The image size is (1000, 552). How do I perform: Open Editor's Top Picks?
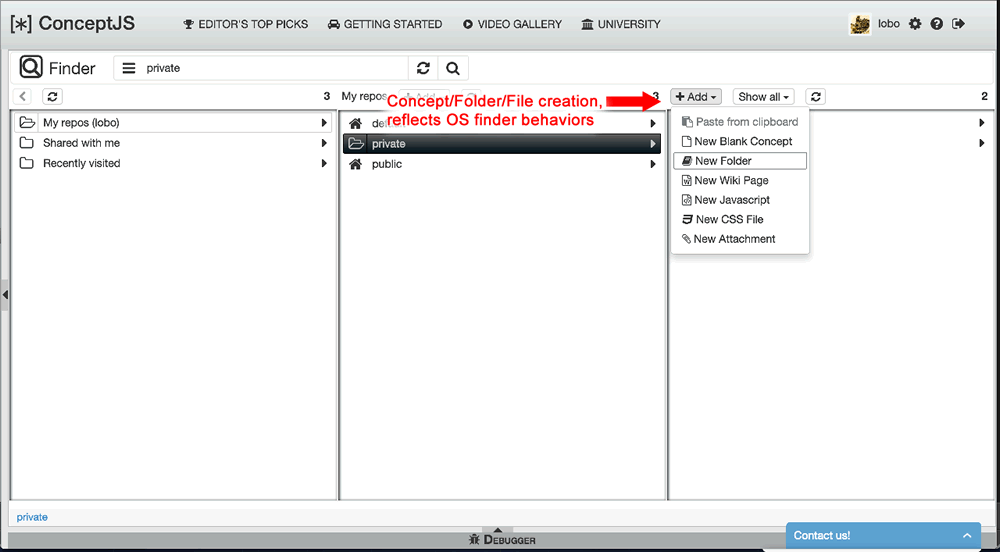tap(246, 24)
